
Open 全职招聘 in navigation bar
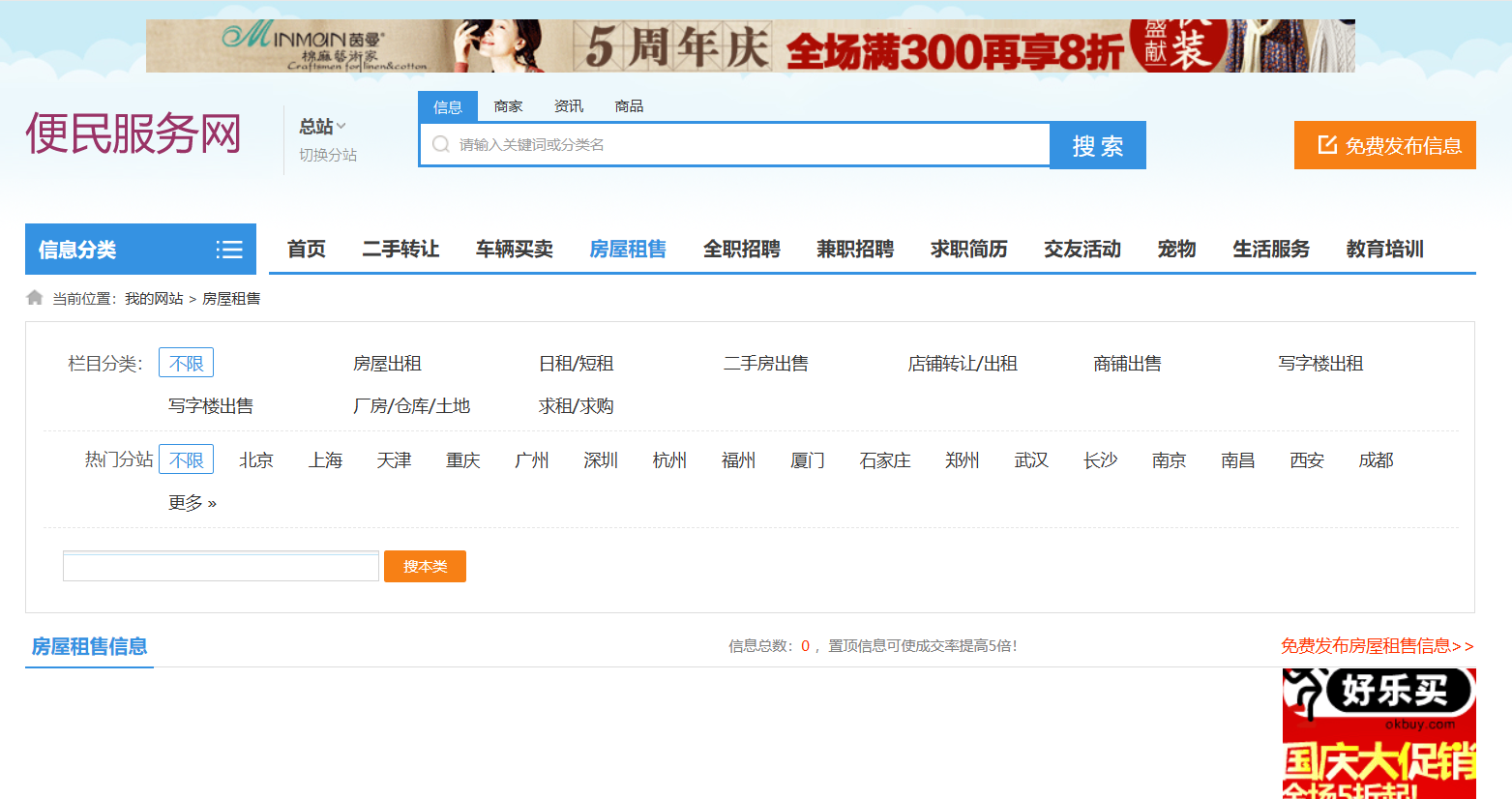pyautogui.click(x=741, y=250)
